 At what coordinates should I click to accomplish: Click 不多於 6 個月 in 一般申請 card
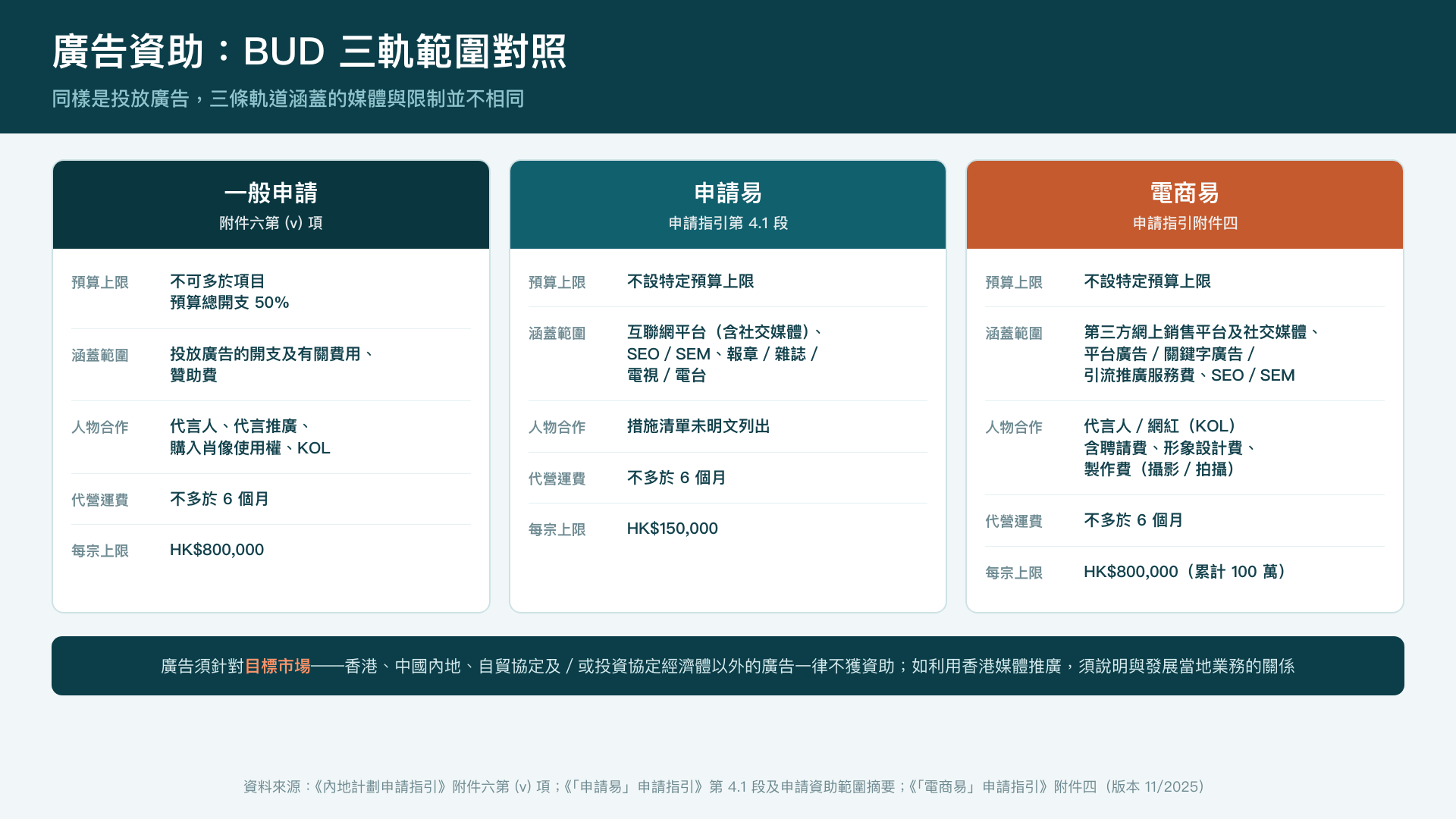tap(219, 499)
